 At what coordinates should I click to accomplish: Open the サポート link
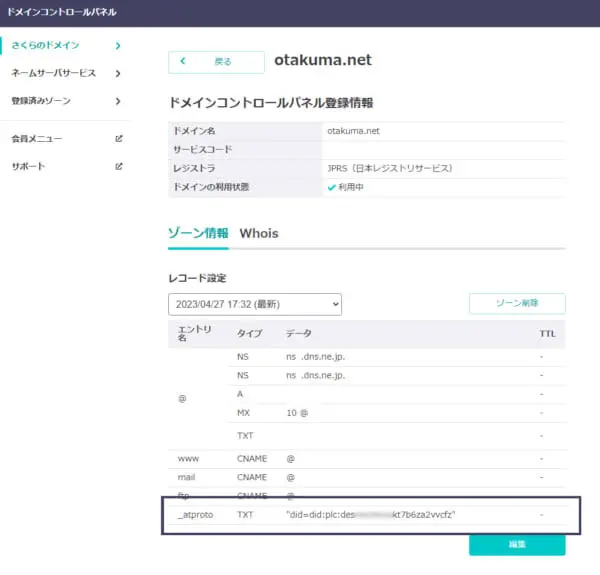click(x=28, y=166)
